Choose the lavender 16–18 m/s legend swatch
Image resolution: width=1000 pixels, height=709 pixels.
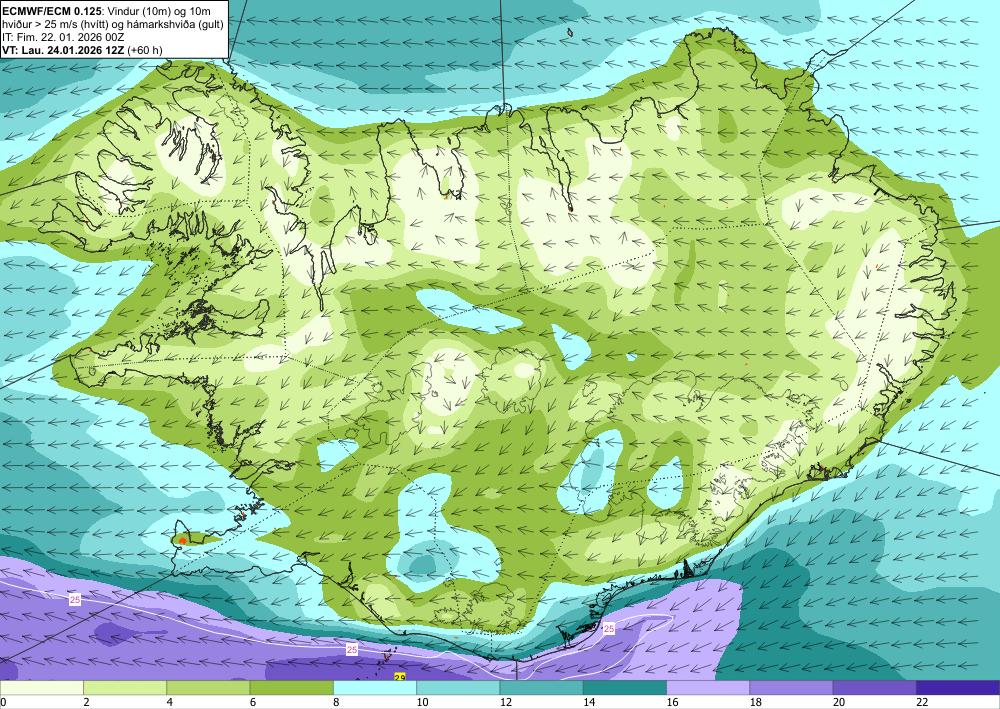[708, 687]
